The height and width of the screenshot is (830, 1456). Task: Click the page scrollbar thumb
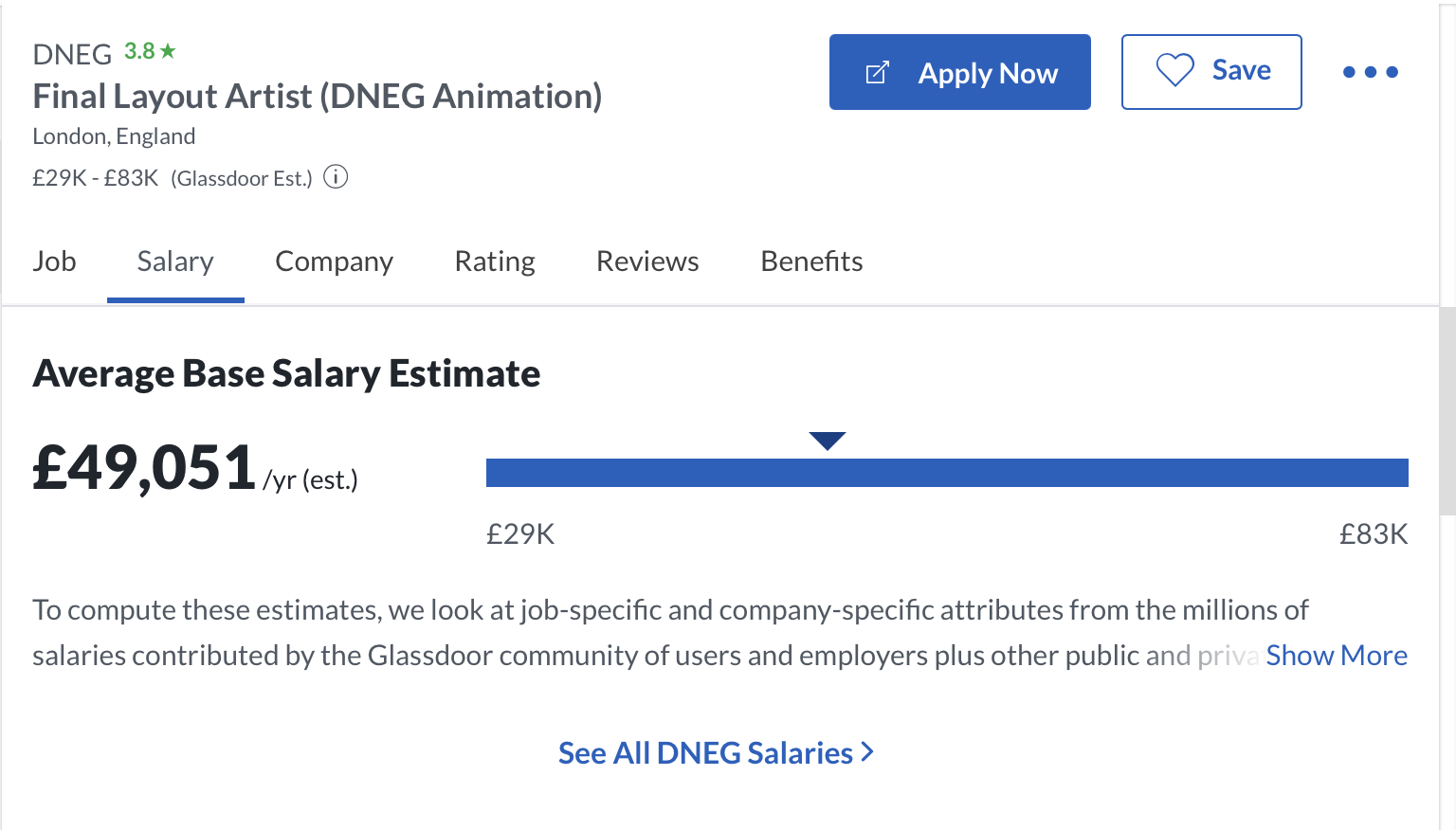click(x=1447, y=411)
